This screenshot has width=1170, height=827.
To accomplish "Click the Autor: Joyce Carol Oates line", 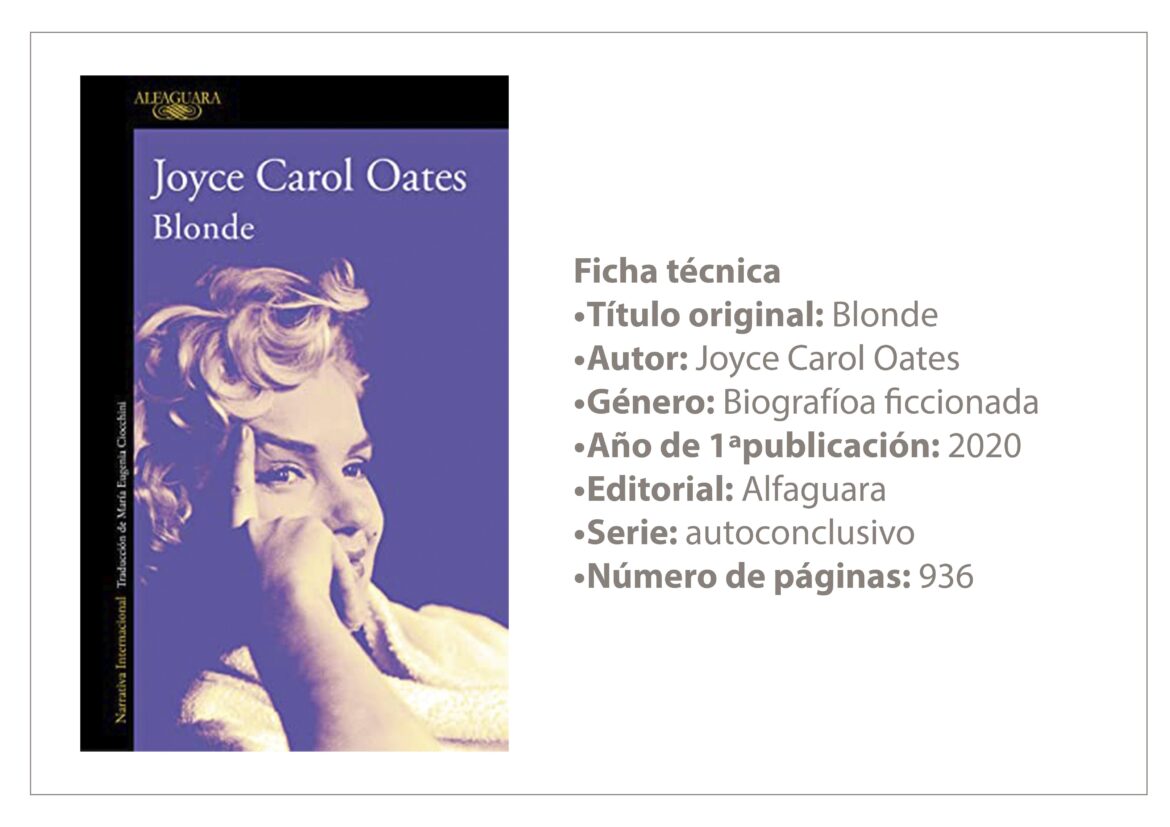I will click(x=766, y=359).
